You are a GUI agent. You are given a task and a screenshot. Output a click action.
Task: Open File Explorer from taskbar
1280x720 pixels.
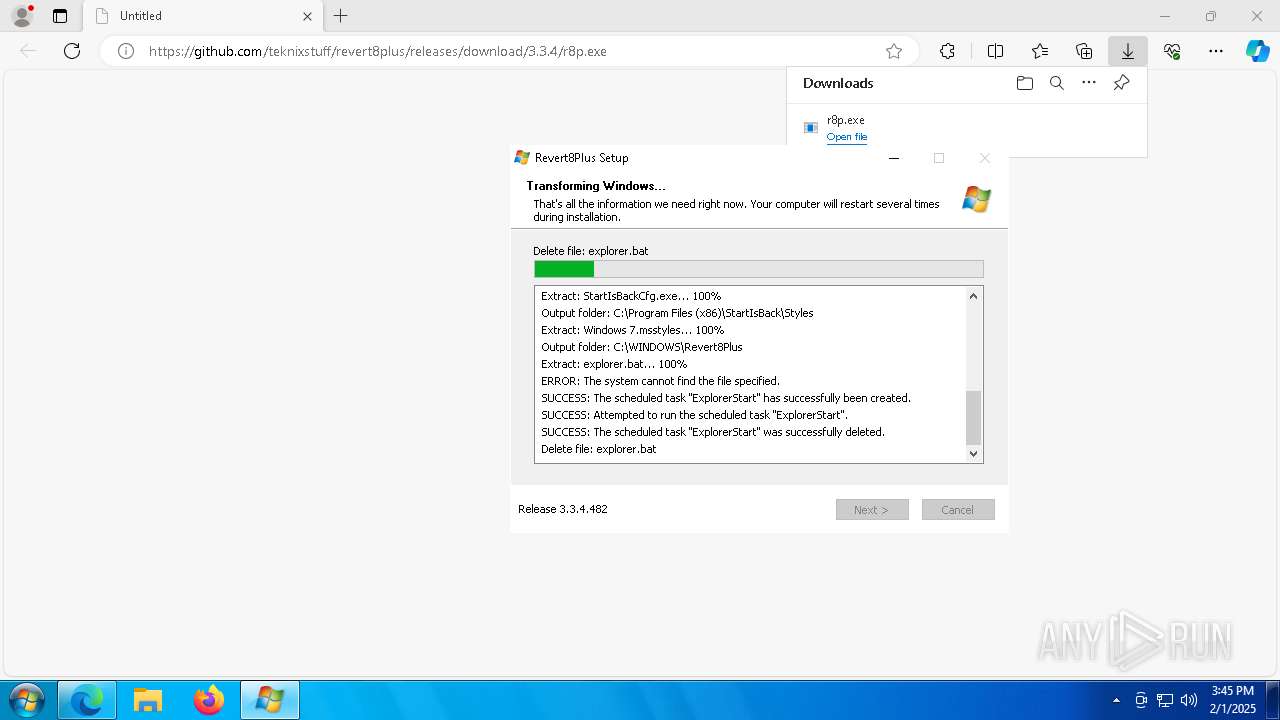pyautogui.click(x=148, y=700)
